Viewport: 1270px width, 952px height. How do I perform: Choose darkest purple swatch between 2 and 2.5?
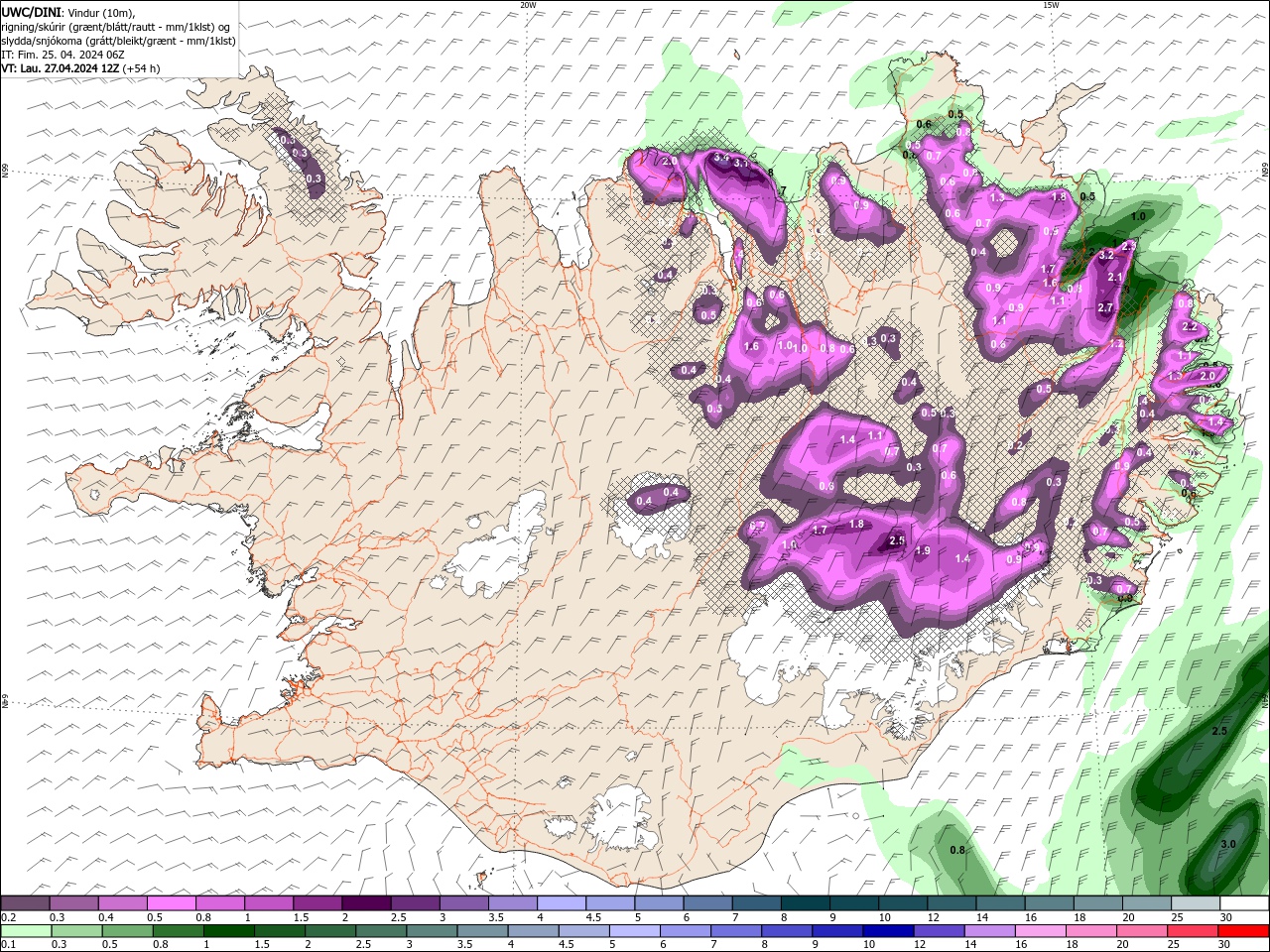tap(365, 902)
